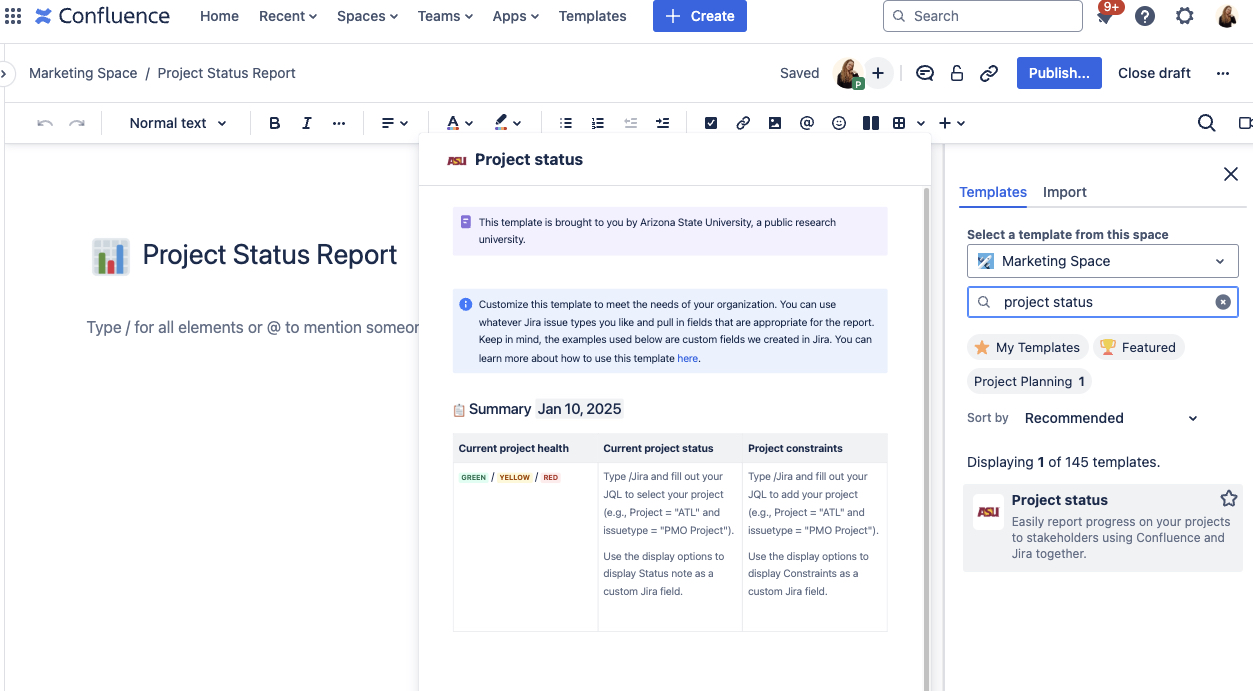Open the emoji picker
1253x691 pixels.
click(839, 123)
